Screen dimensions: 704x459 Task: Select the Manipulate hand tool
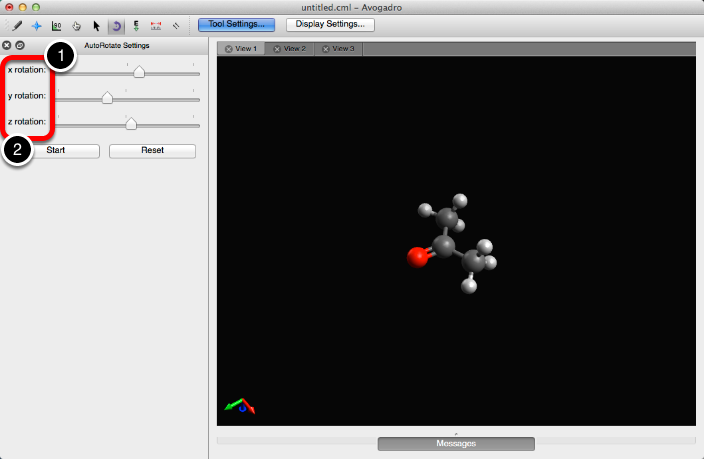(x=76, y=25)
